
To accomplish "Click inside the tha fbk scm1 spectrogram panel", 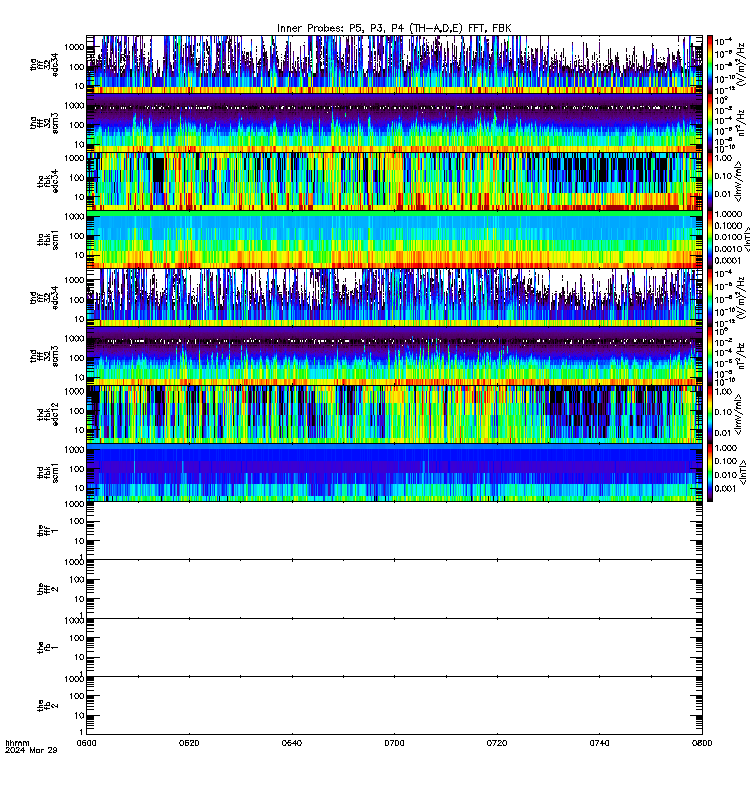I will tap(394, 239).
